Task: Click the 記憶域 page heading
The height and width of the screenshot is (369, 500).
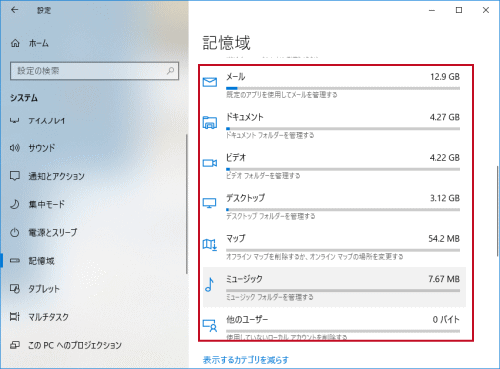Action: click(227, 43)
